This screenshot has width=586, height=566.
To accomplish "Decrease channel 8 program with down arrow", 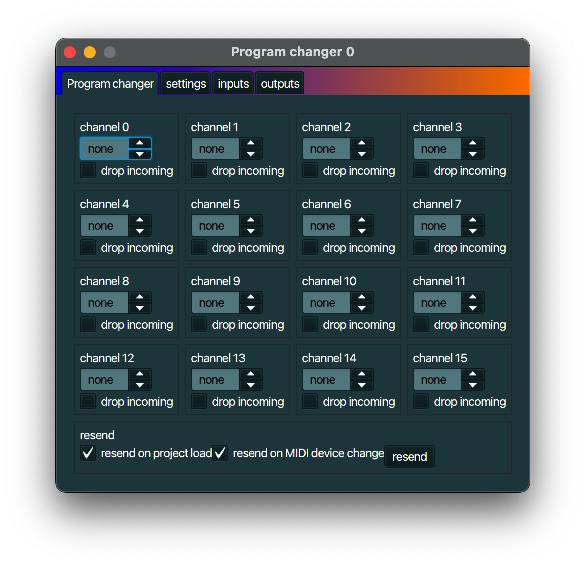I will coord(140,308).
